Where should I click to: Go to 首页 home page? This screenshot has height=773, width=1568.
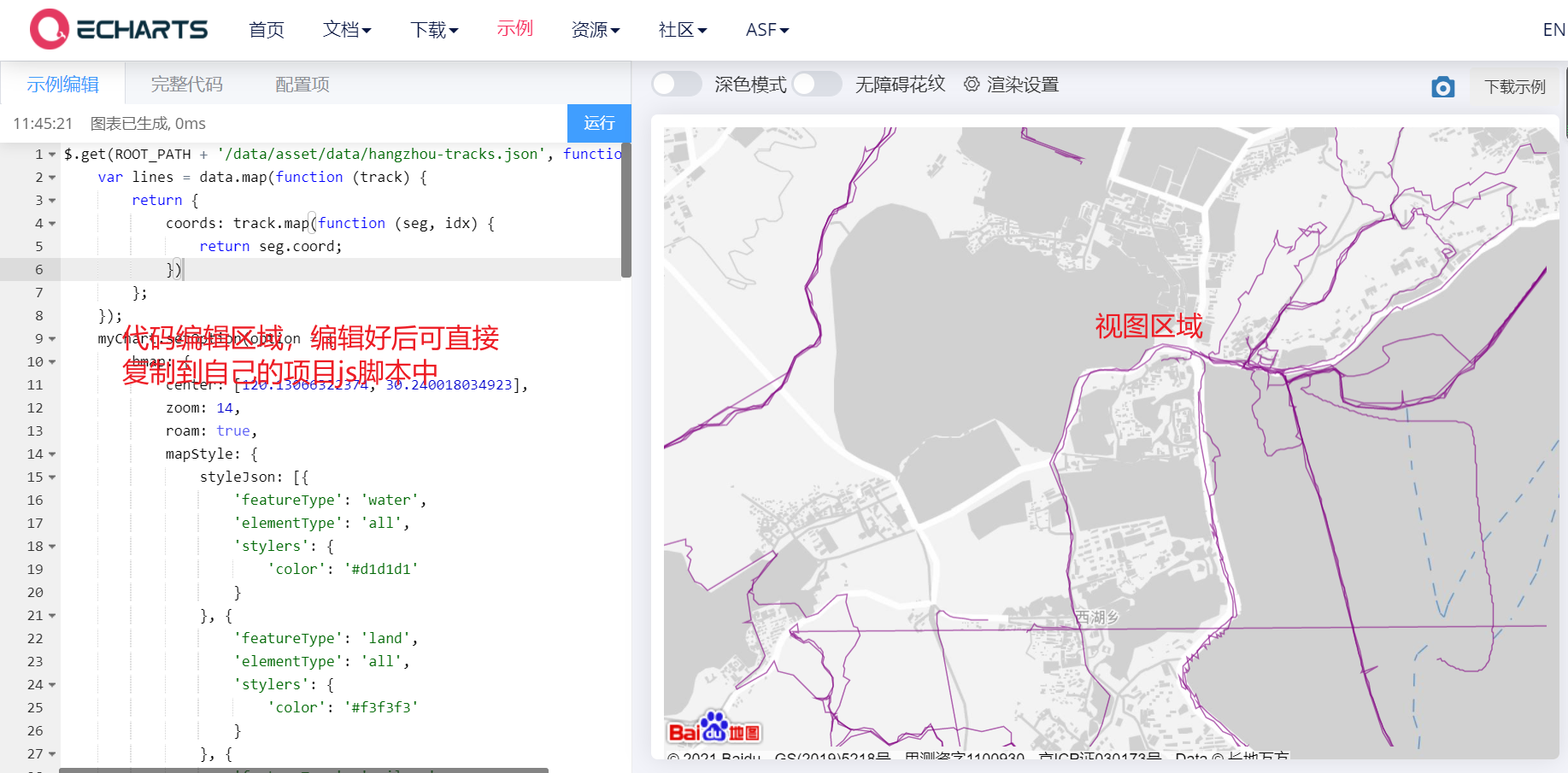click(267, 30)
